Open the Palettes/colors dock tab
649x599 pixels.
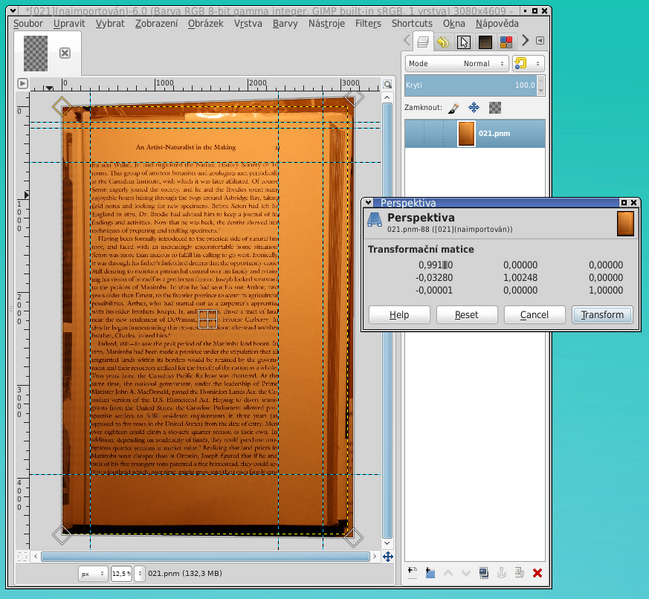[x=506, y=42]
